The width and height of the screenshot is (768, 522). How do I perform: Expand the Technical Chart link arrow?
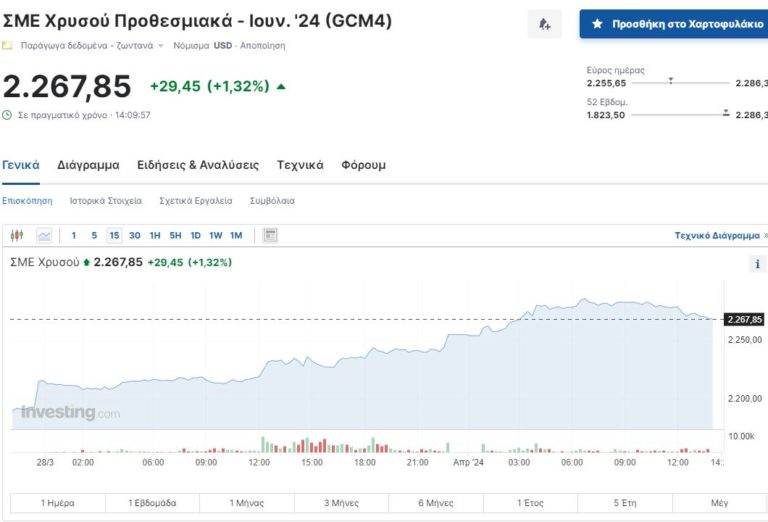pos(765,236)
